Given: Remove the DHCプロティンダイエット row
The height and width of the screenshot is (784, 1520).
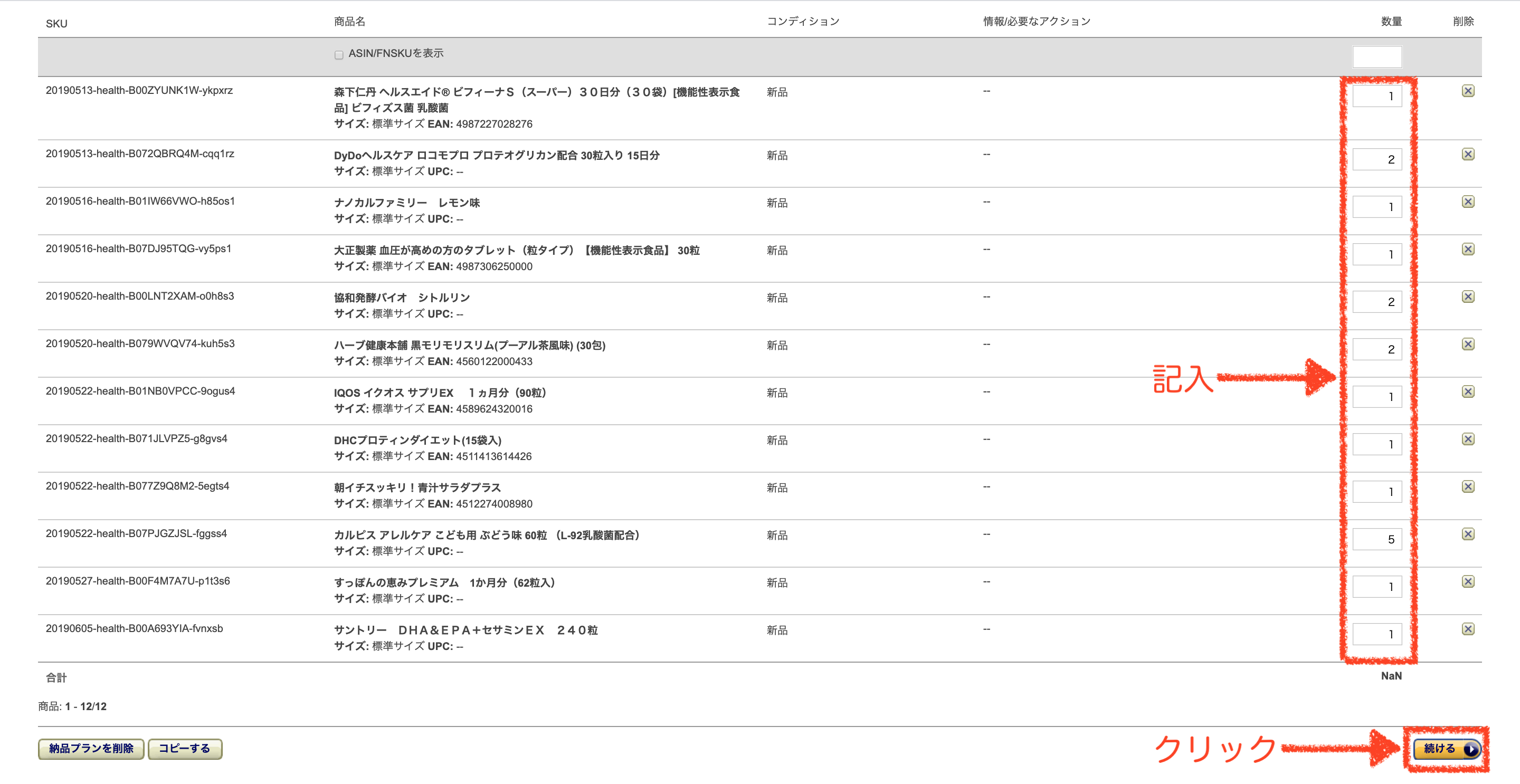Looking at the screenshot, I should tap(1468, 439).
